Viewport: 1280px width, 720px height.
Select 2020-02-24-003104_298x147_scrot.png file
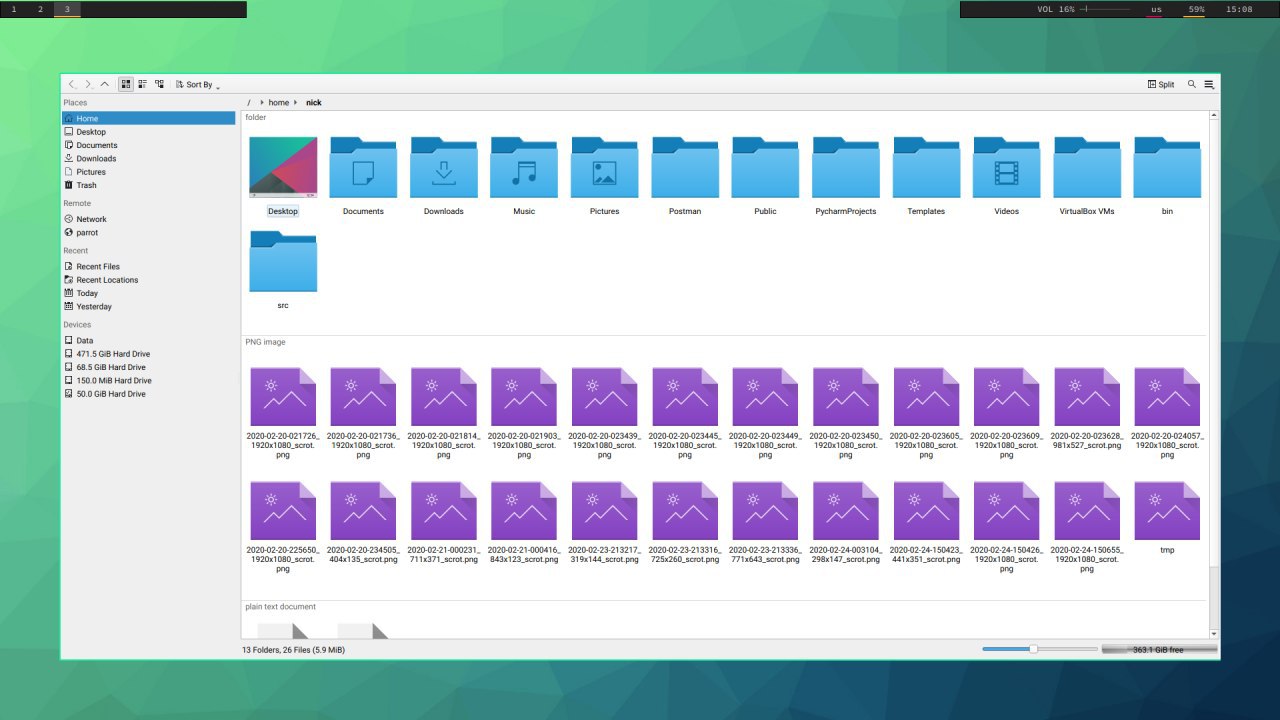846,511
